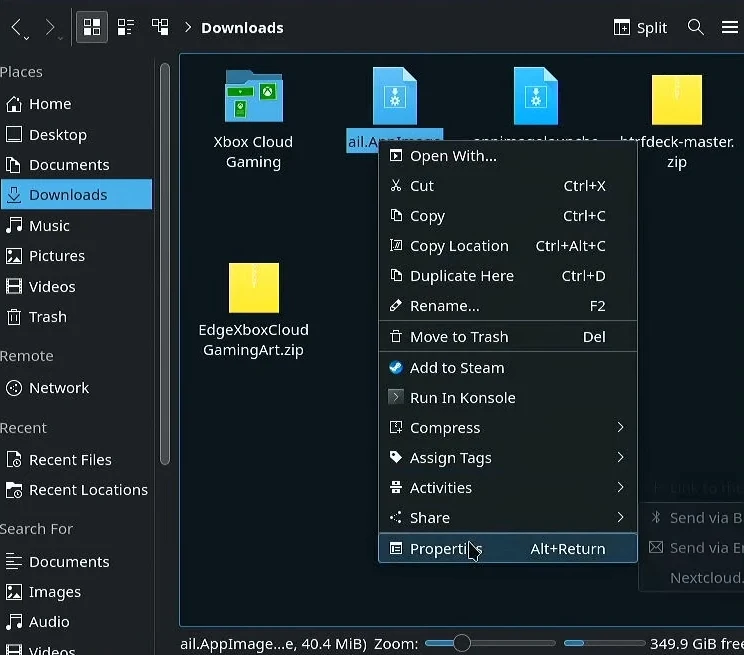Open Pictures in Places

point(76,256)
